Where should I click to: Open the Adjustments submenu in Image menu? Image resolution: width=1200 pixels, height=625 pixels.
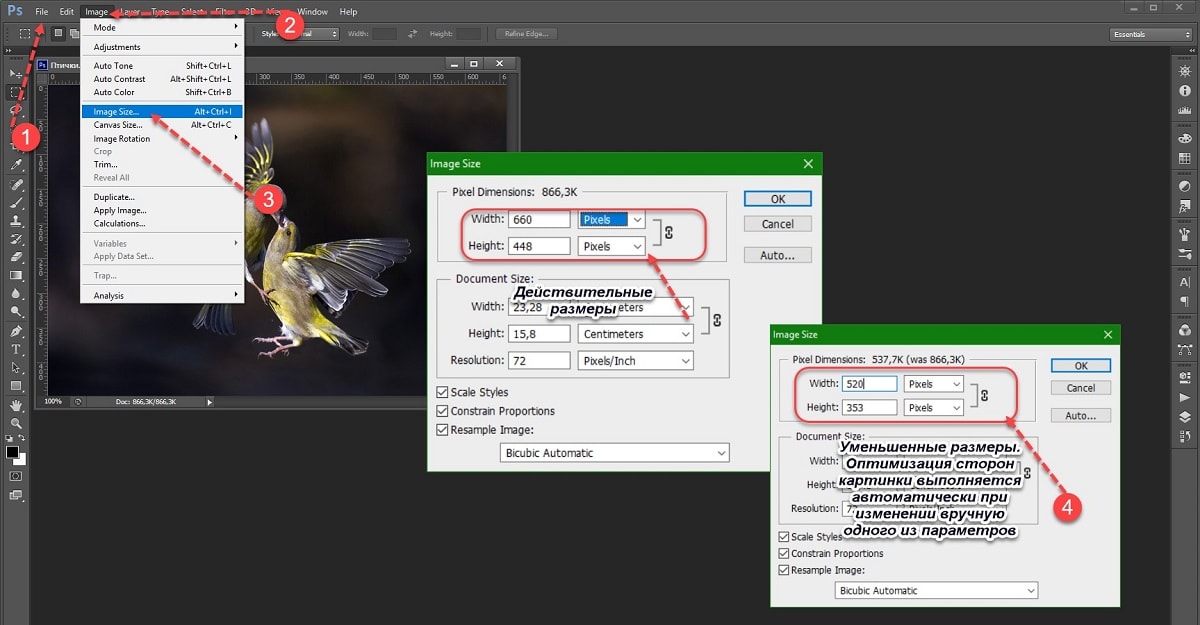(x=161, y=46)
